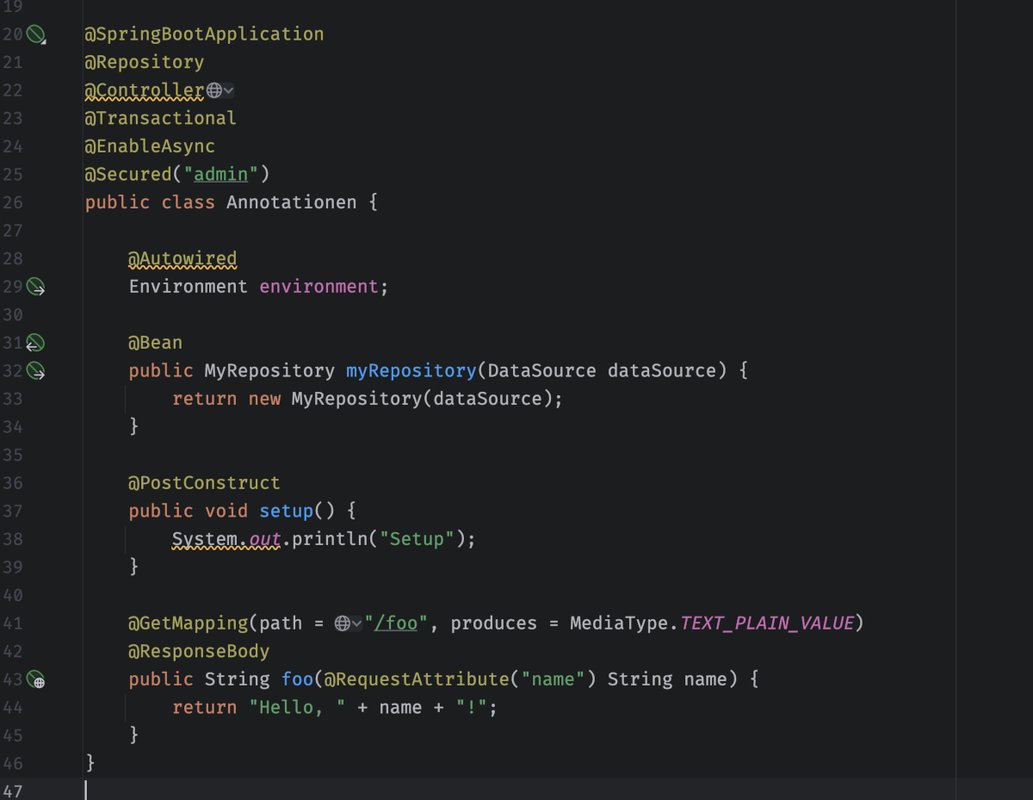Click the line number 37 for setup method
This screenshot has height=800, width=1033.
coord(12,511)
